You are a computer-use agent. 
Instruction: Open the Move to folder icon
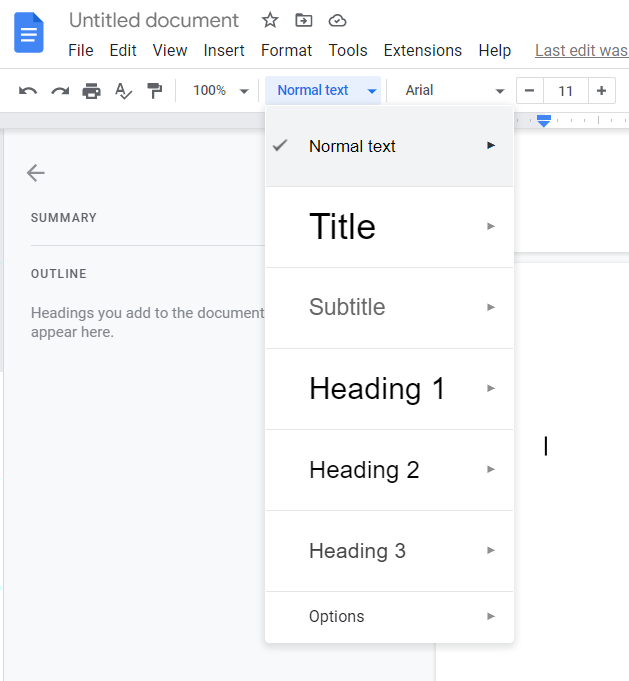[x=304, y=20]
